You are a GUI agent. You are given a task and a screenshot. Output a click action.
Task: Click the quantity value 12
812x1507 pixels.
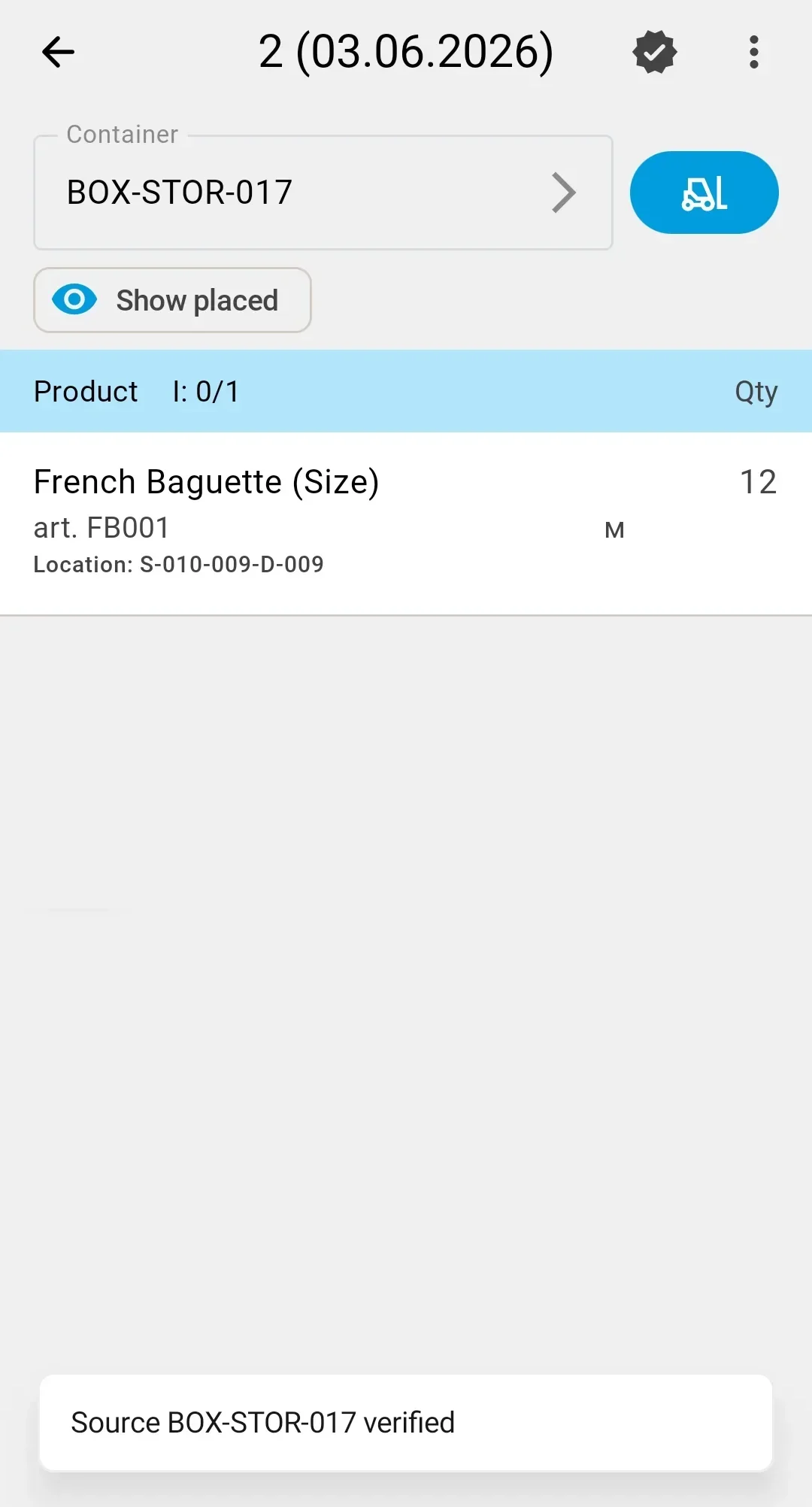coord(758,481)
